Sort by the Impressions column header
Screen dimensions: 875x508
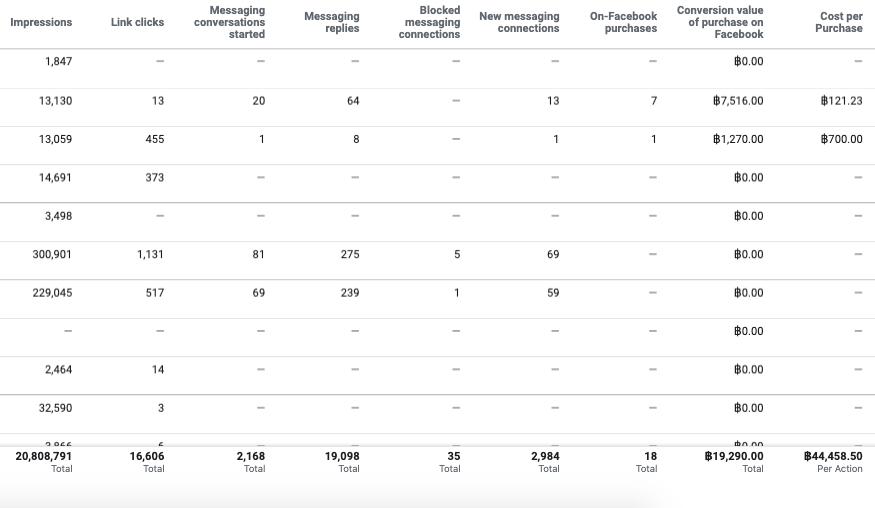tap(41, 22)
